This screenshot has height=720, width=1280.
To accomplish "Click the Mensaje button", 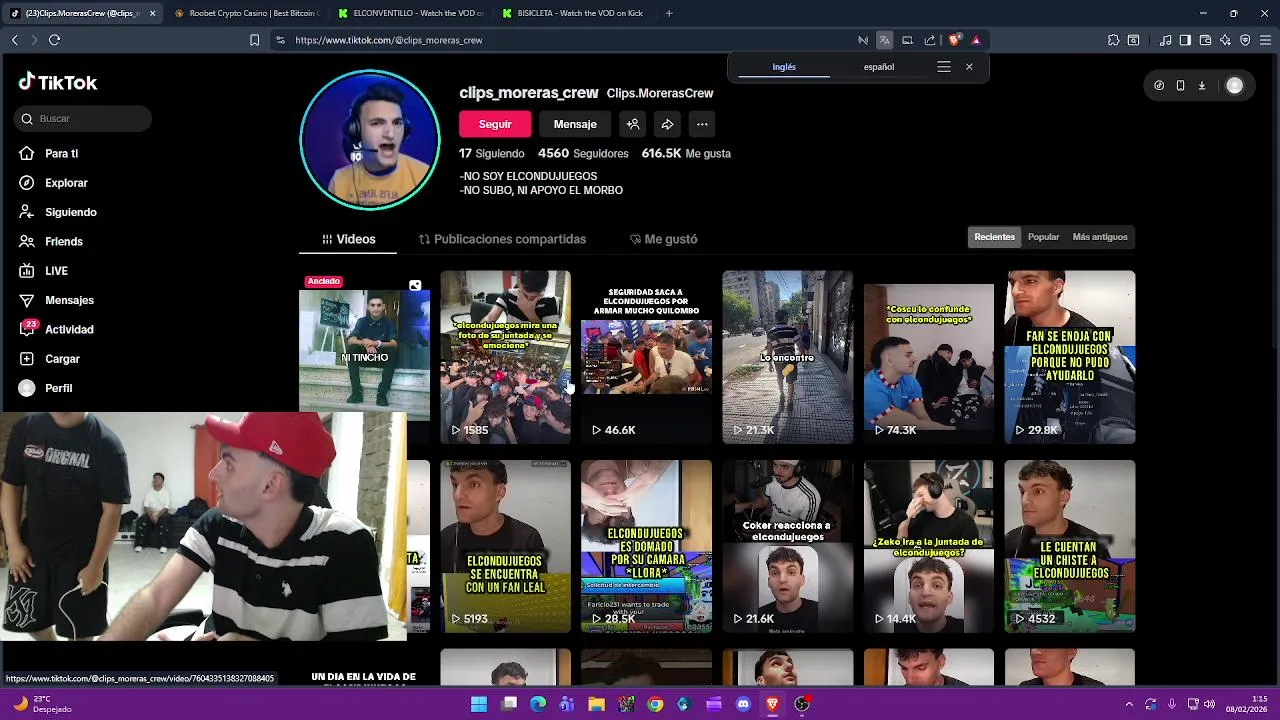I will (x=575, y=124).
